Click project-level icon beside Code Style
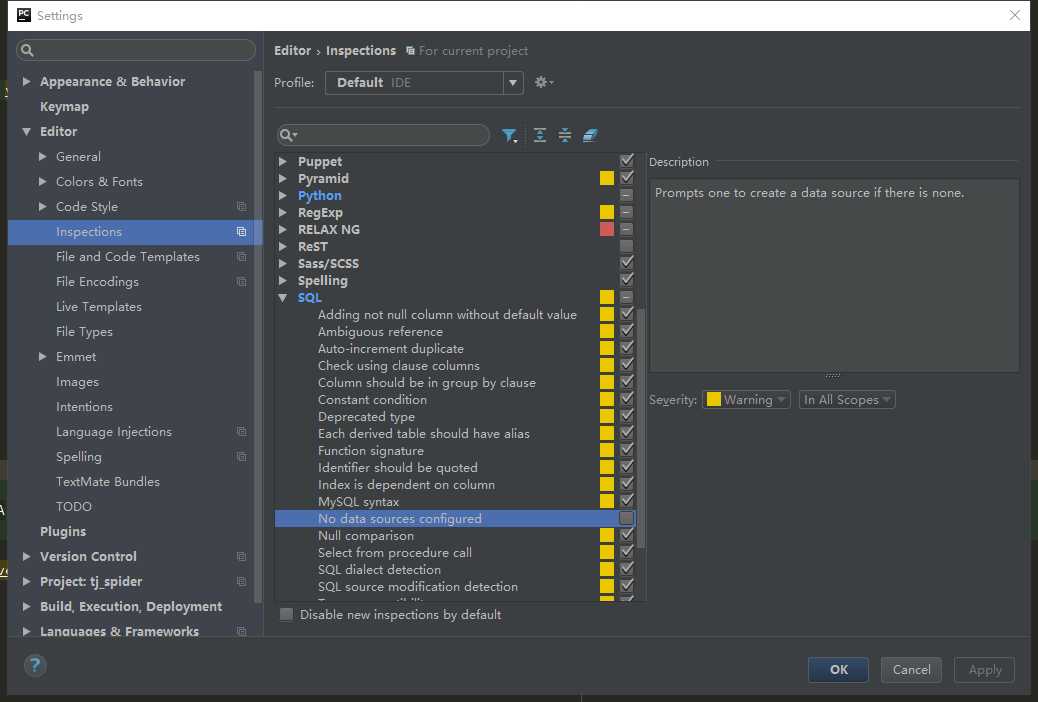 click(x=242, y=207)
